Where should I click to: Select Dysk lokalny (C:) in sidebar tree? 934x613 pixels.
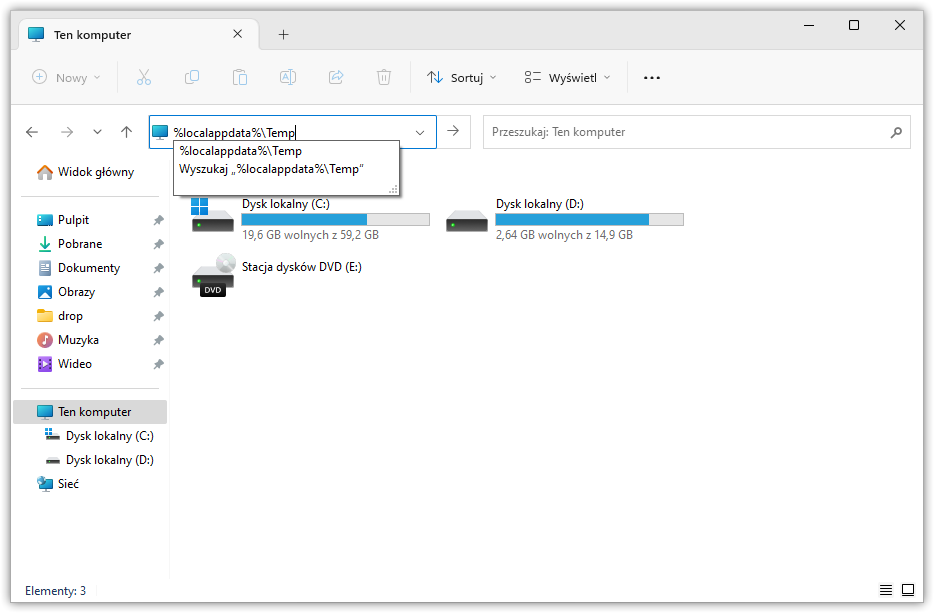click(x=99, y=436)
